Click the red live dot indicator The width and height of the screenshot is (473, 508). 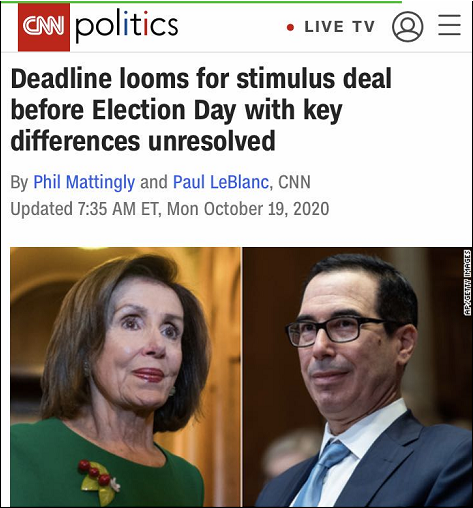point(290,27)
